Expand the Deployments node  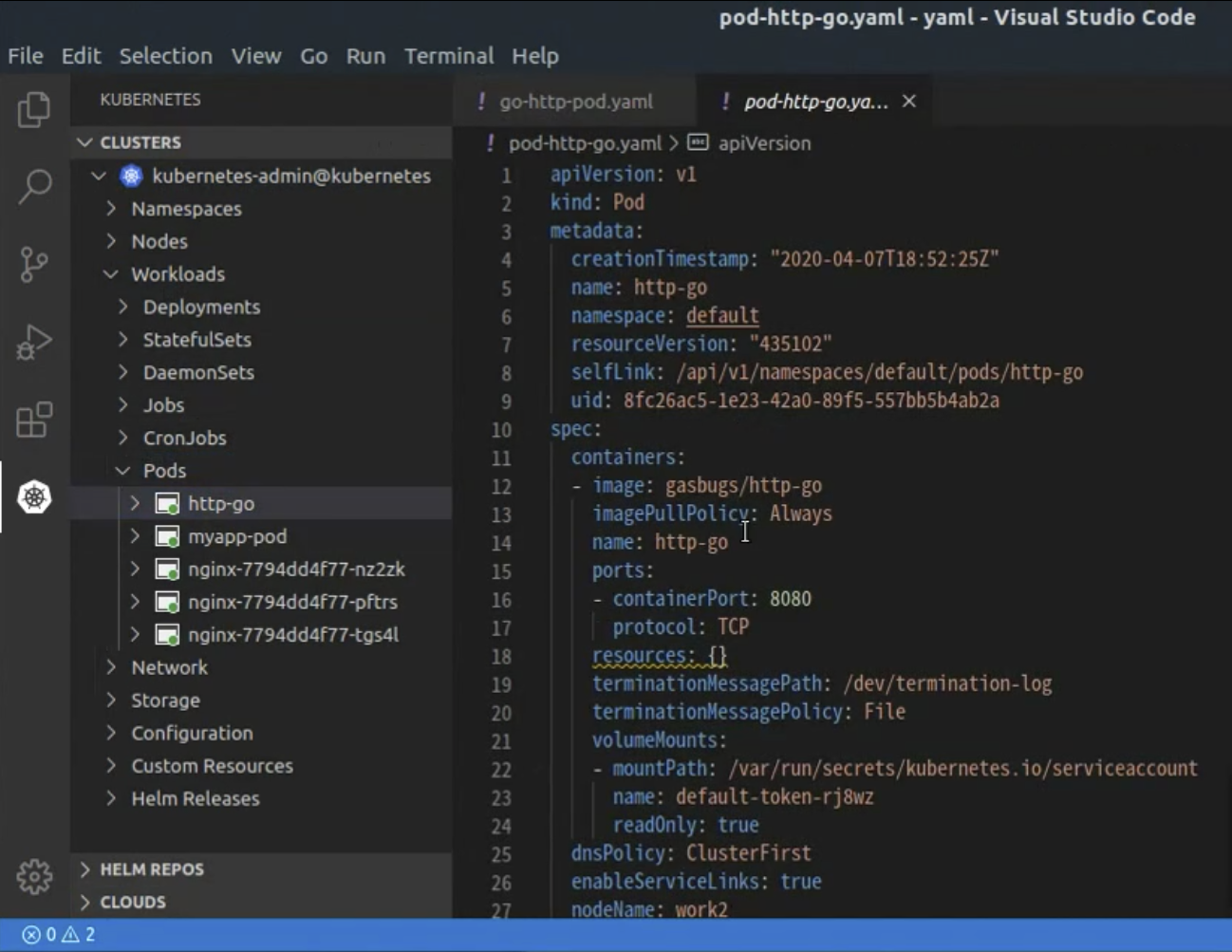pyautogui.click(x=123, y=307)
